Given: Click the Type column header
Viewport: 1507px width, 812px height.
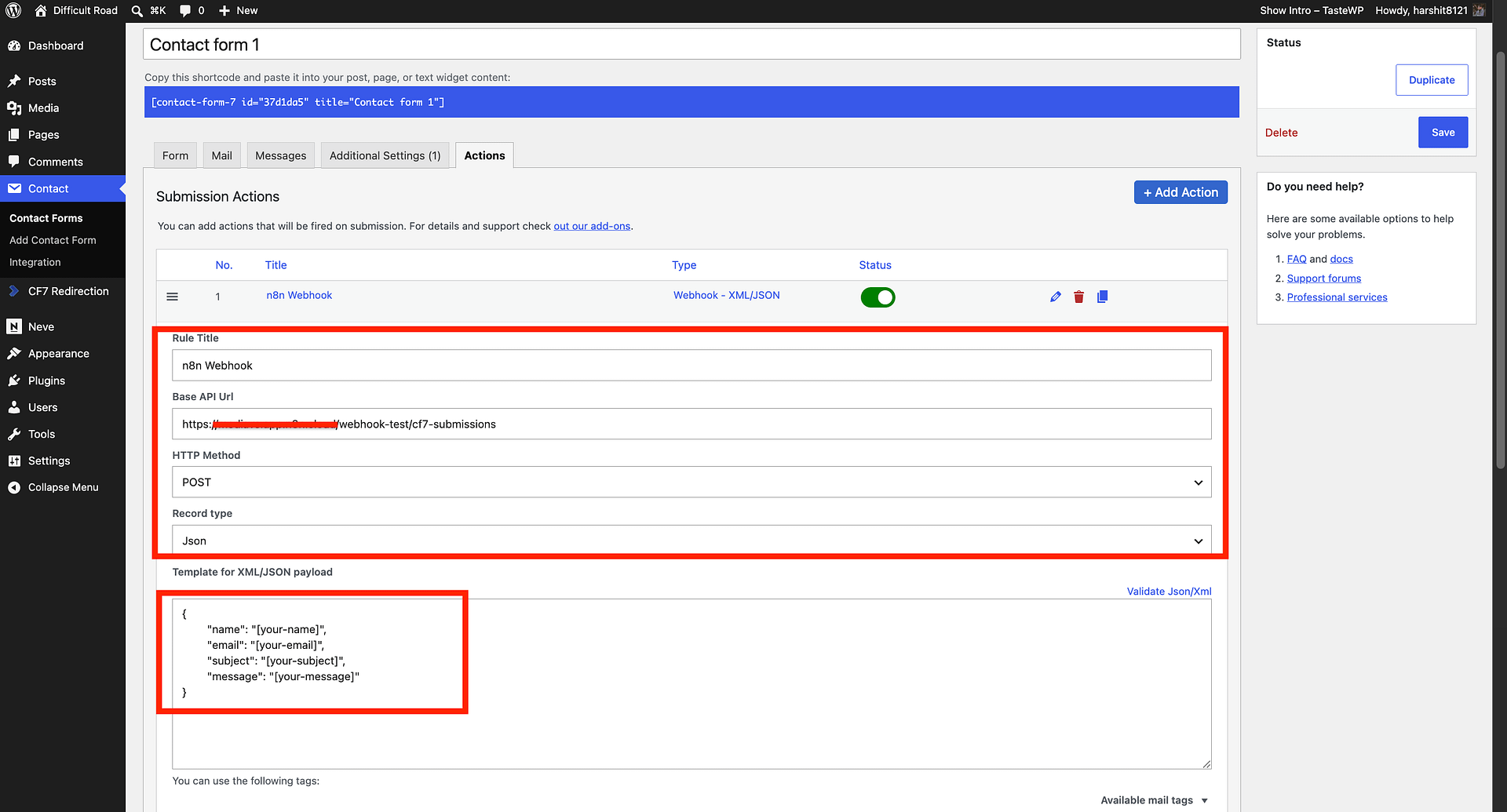Looking at the screenshot, I should coord(684,265).
